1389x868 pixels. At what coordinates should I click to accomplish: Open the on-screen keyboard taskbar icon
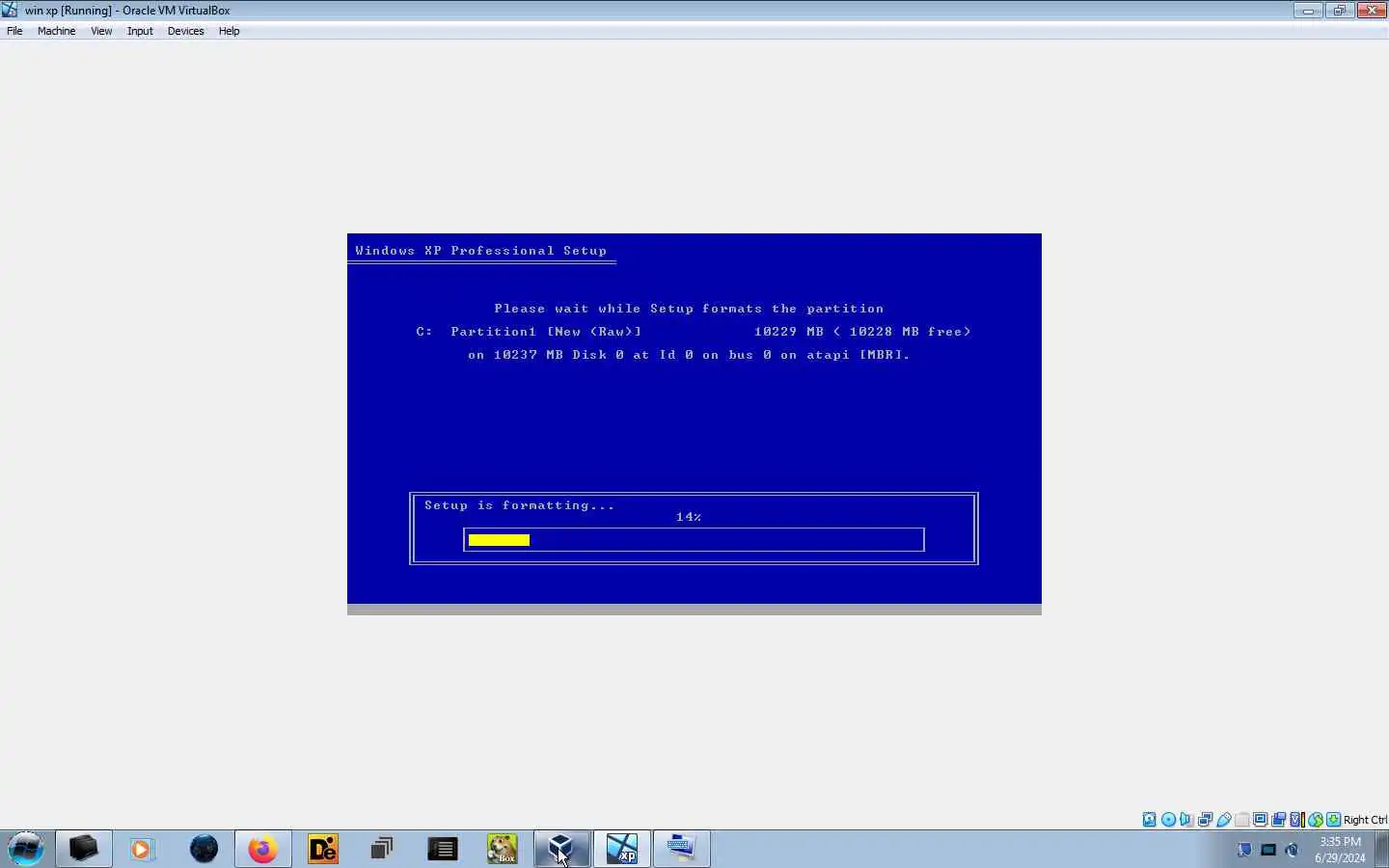point(682,849)
